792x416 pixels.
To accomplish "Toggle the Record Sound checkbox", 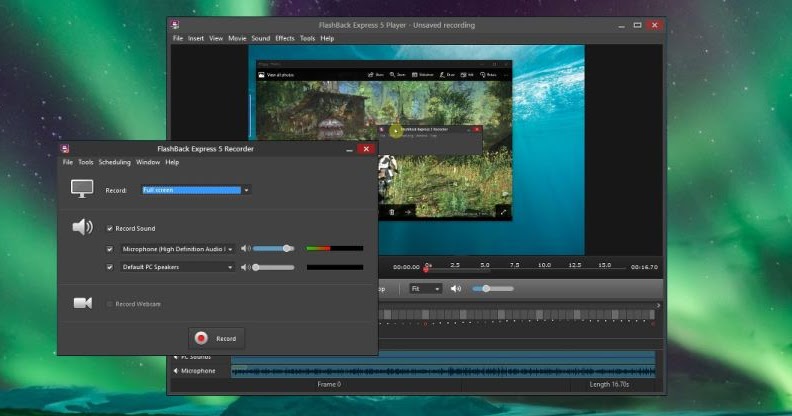I will [x=110, y=228].
